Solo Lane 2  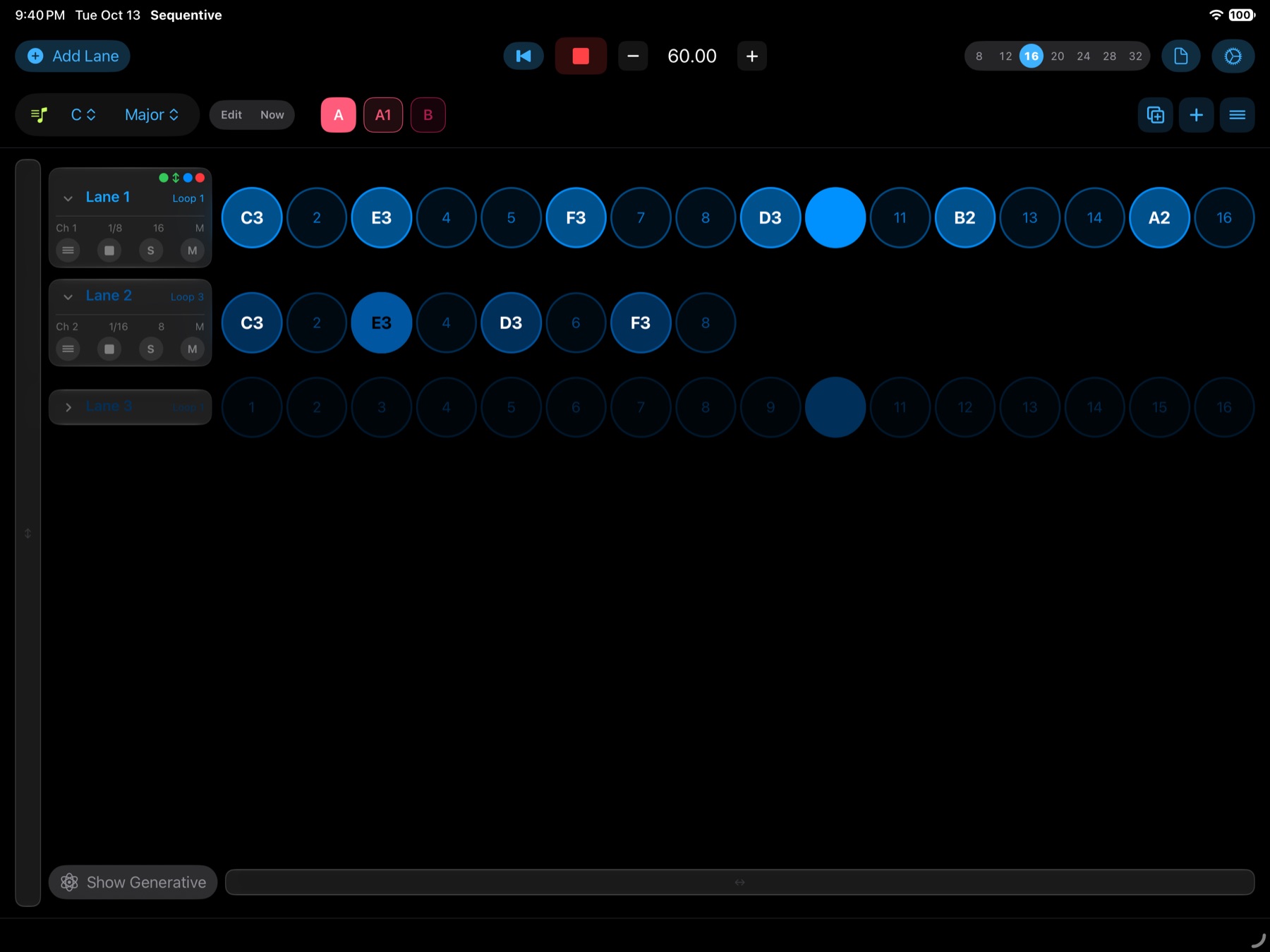pyautogui.click(x=150, y=349)
